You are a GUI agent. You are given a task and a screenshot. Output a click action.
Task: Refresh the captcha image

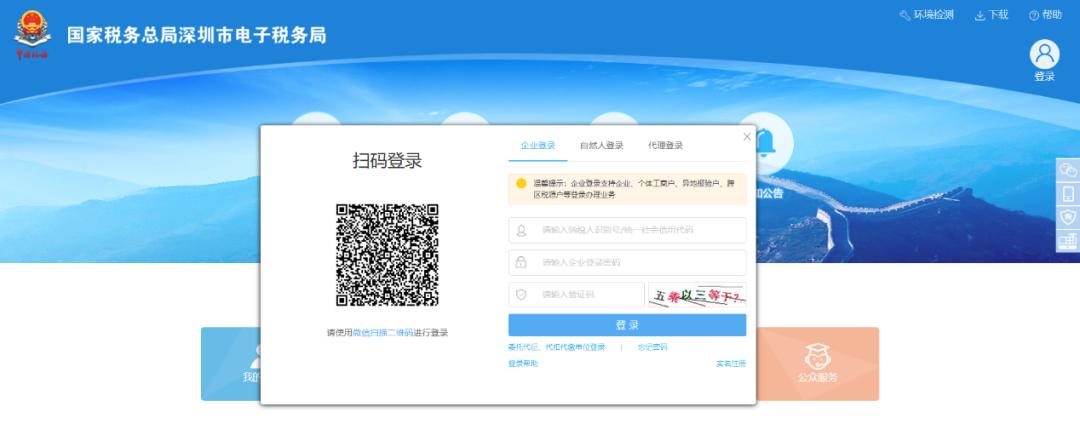697,295
